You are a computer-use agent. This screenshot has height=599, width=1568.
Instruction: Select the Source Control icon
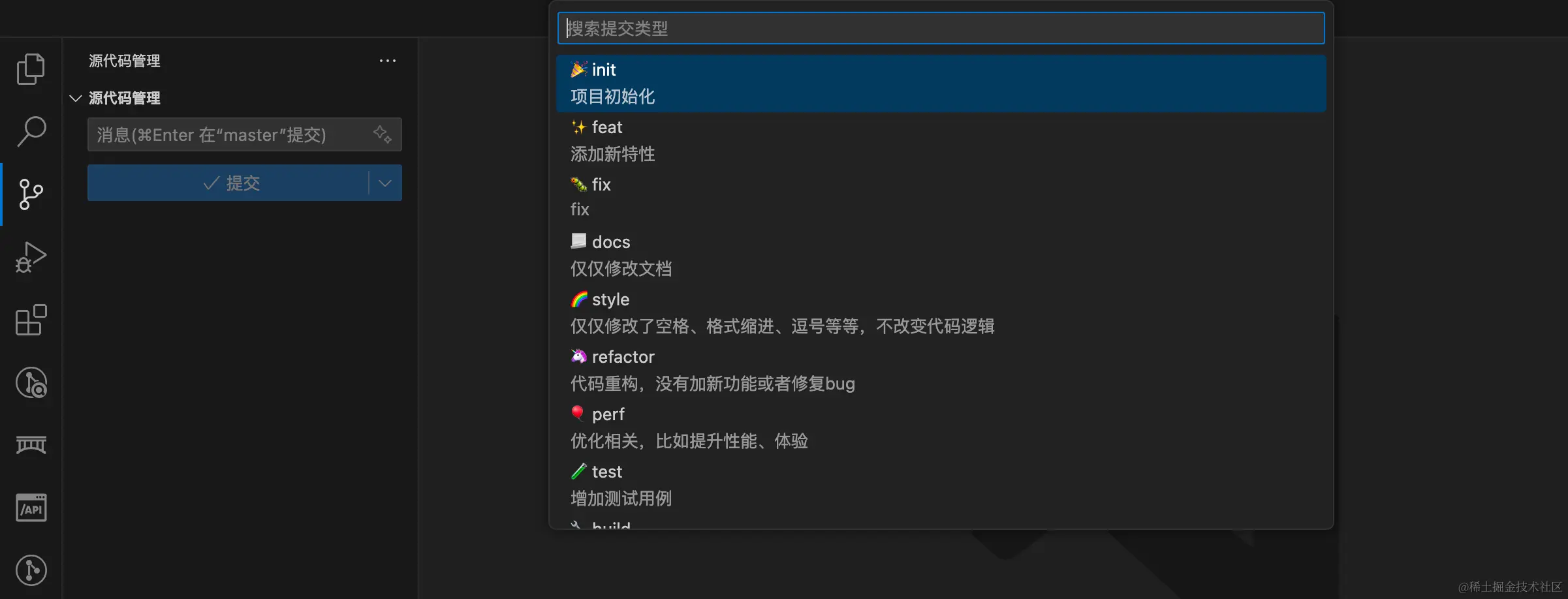(x=31, y=194)
